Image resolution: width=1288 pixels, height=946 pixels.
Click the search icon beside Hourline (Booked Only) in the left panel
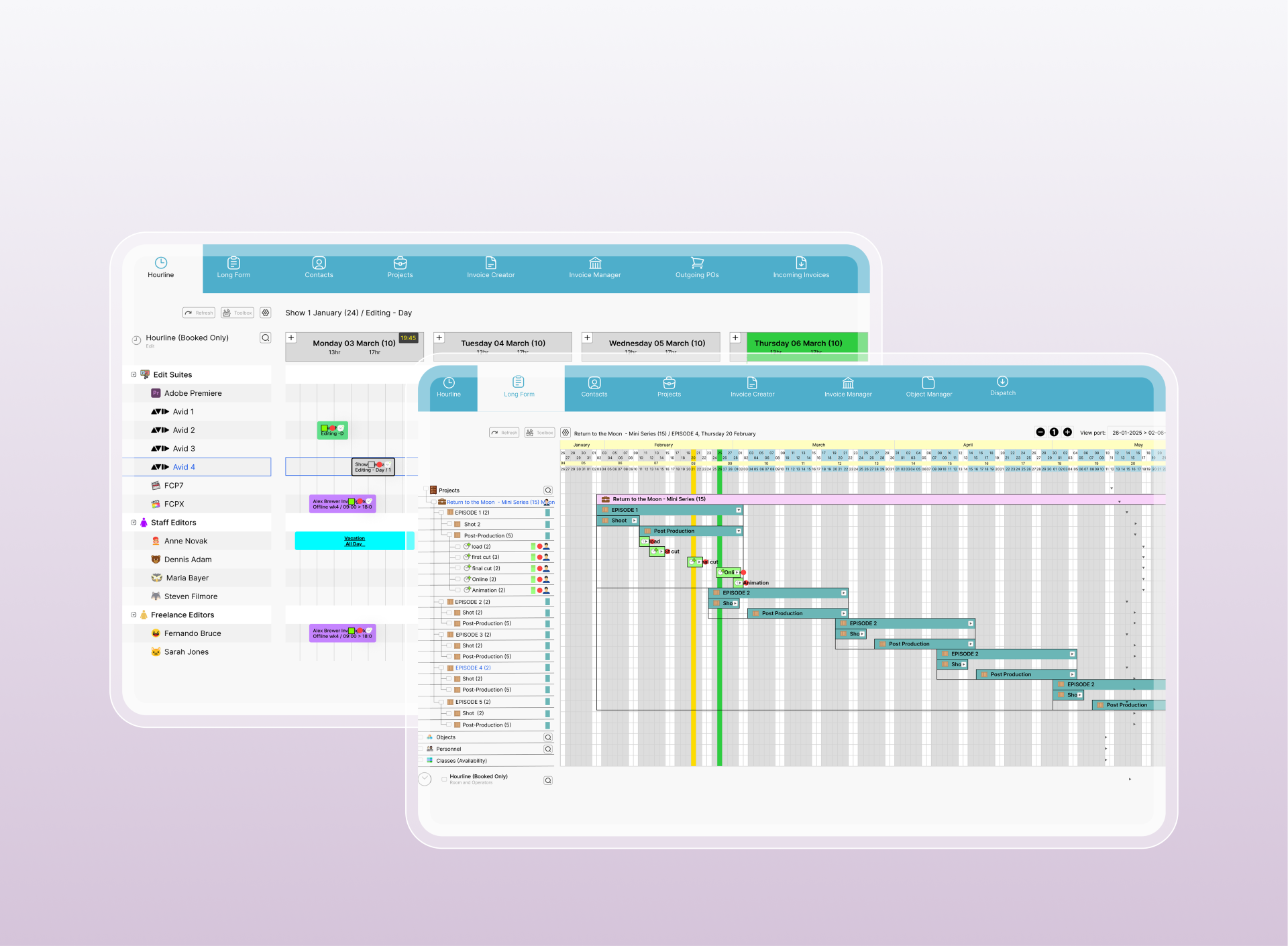[x=266, y=337]
